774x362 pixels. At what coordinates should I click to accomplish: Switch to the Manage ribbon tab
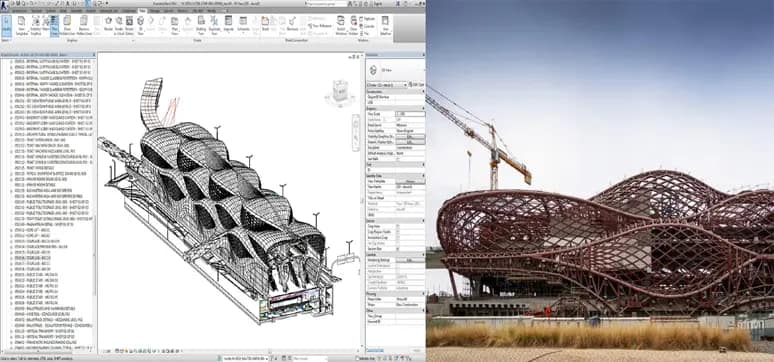click(x=155, y=10)
